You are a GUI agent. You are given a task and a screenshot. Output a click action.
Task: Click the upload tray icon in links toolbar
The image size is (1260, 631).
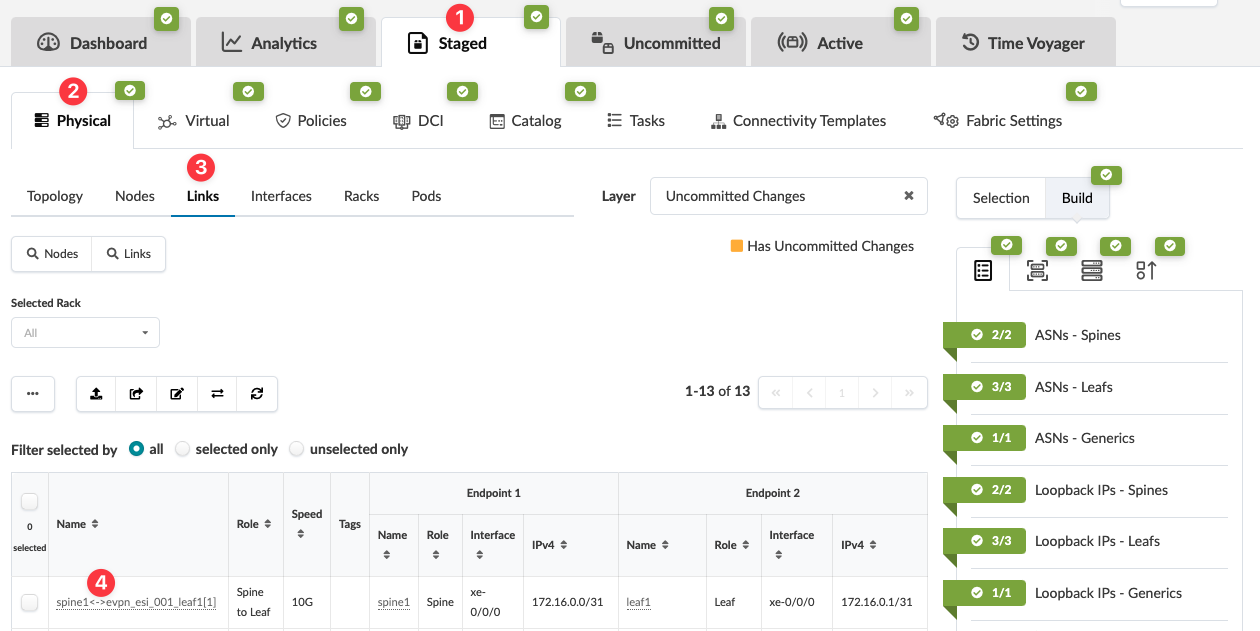coord(96,394)
